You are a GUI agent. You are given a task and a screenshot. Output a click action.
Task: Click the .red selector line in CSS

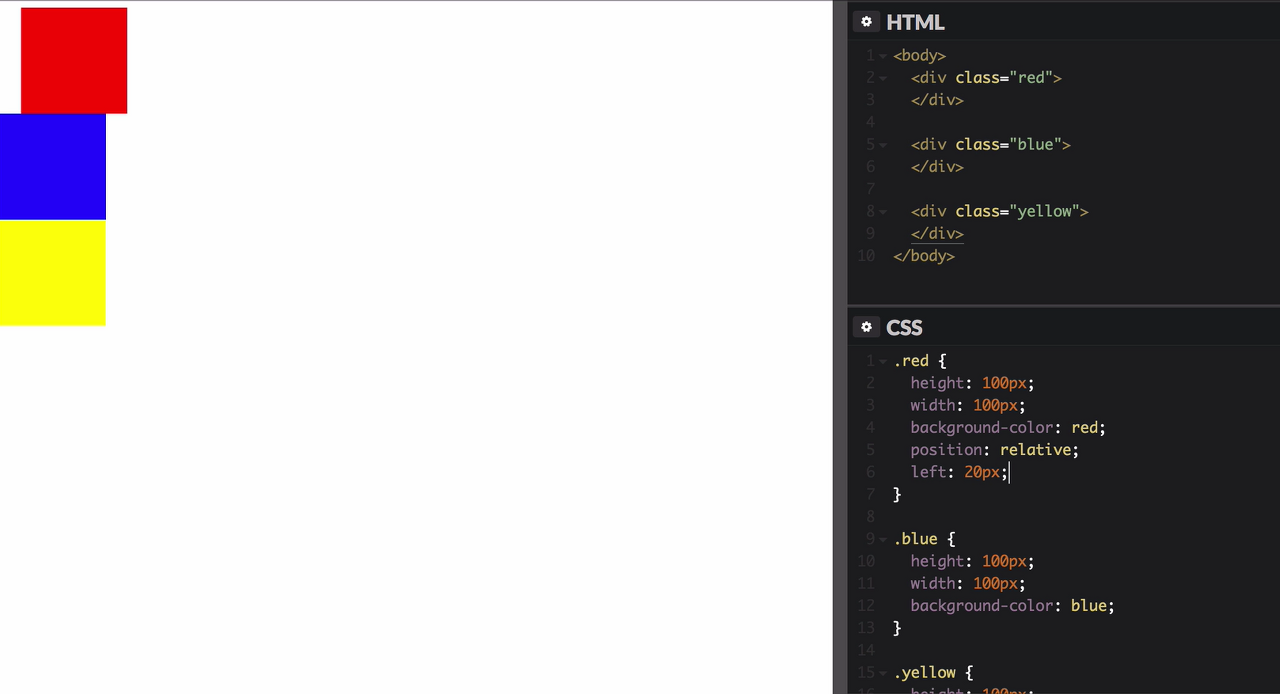pyautogui.click(x=920, y=361)
